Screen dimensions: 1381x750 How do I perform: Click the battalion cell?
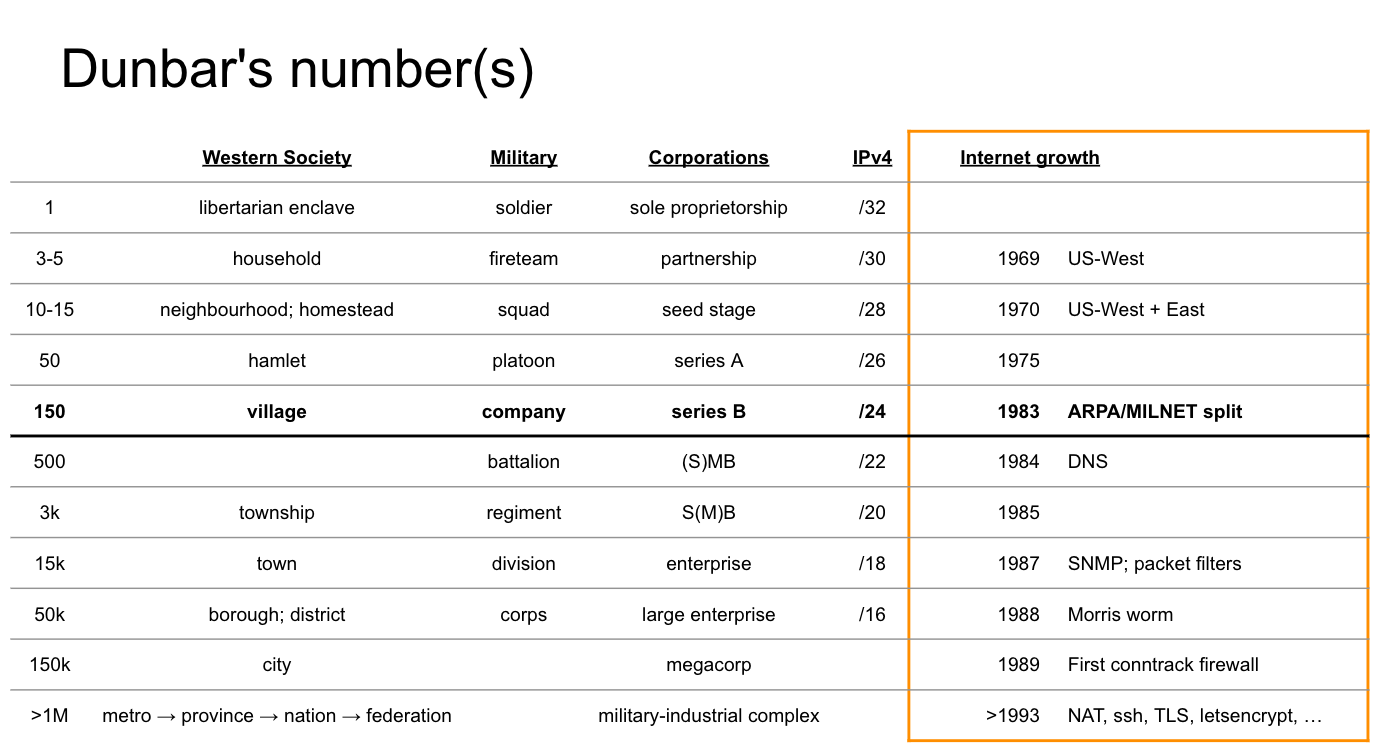point(524,462)
